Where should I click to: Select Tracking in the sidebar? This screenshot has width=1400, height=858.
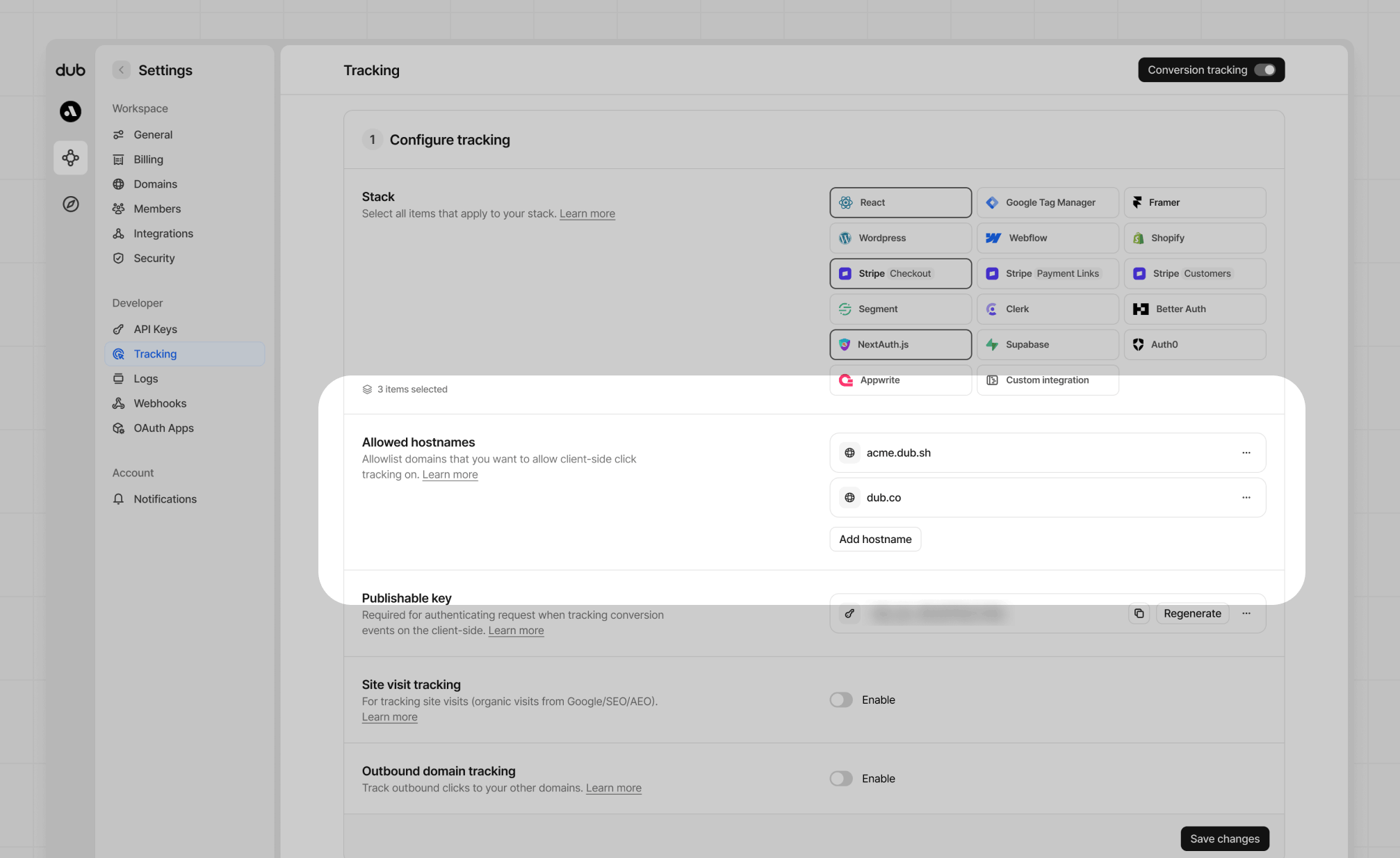point(184,354)
